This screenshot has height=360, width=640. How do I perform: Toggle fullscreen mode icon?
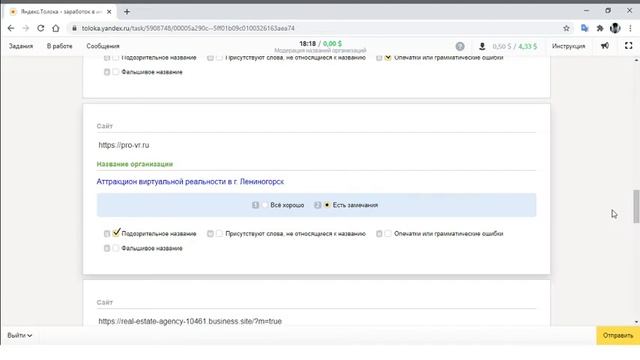click(x=629, y=46)
